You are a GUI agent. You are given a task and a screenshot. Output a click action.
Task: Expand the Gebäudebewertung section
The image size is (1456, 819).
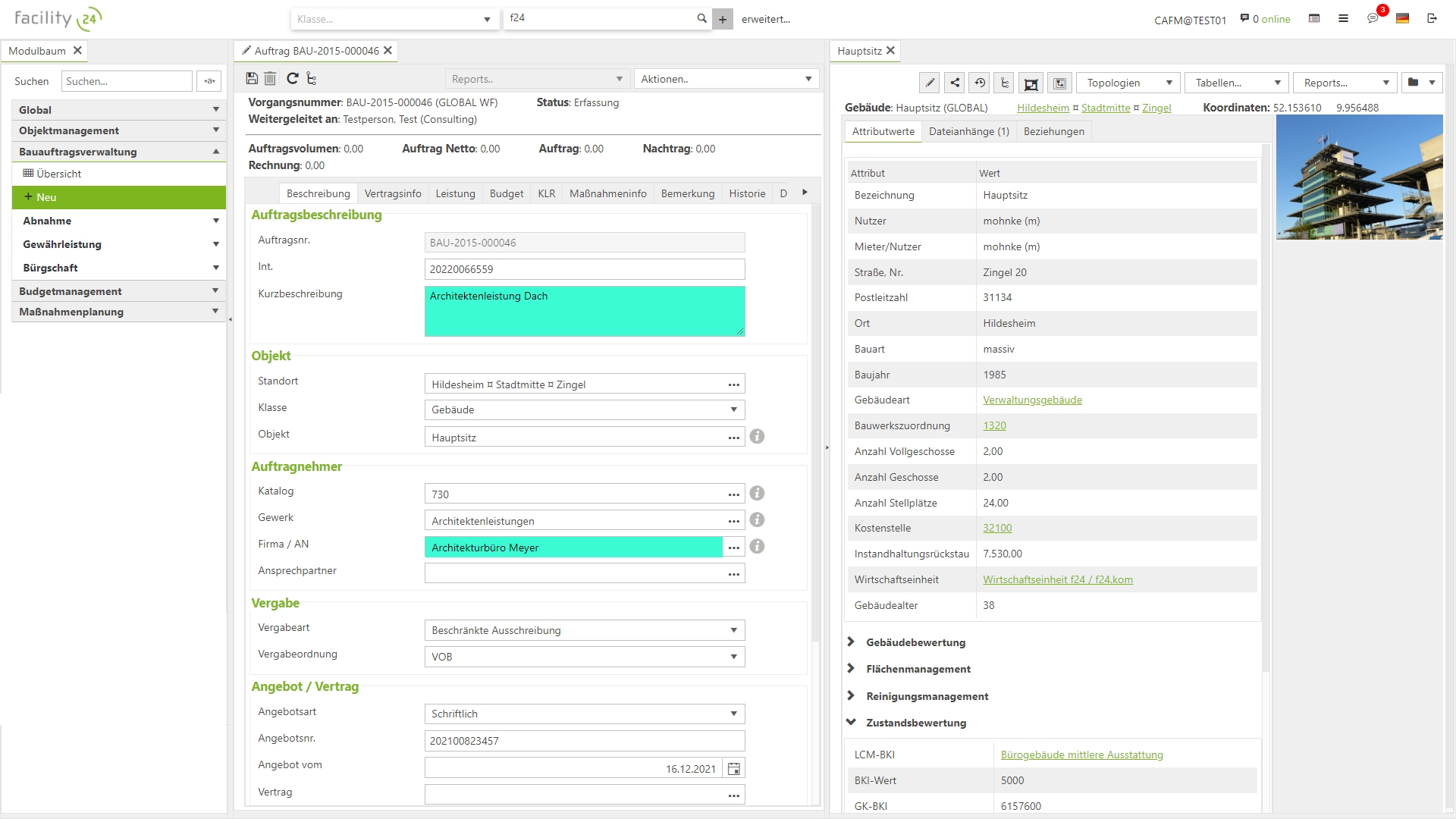point(852,642)
